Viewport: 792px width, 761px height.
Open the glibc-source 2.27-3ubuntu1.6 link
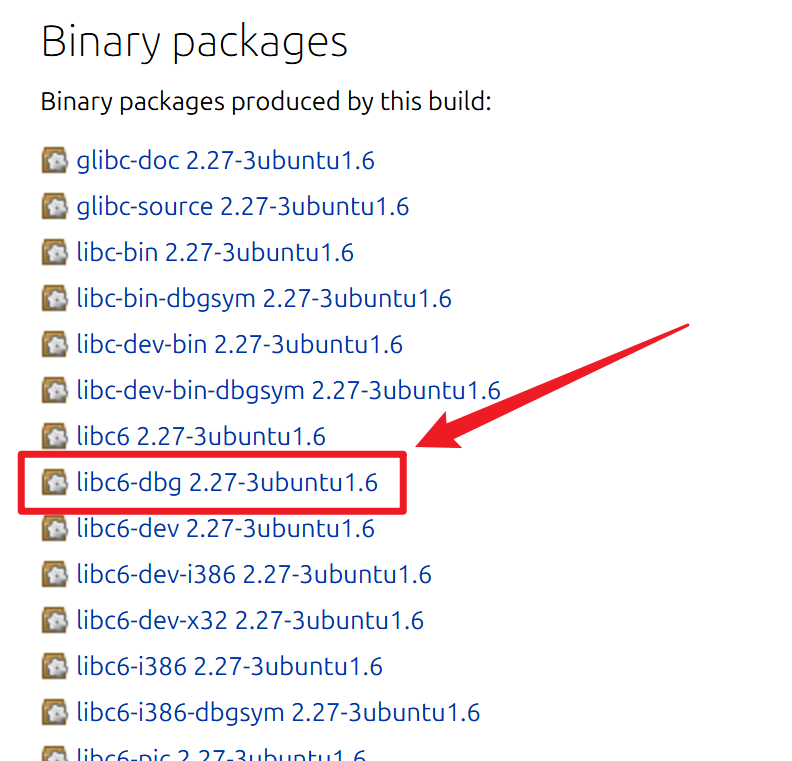242,207
